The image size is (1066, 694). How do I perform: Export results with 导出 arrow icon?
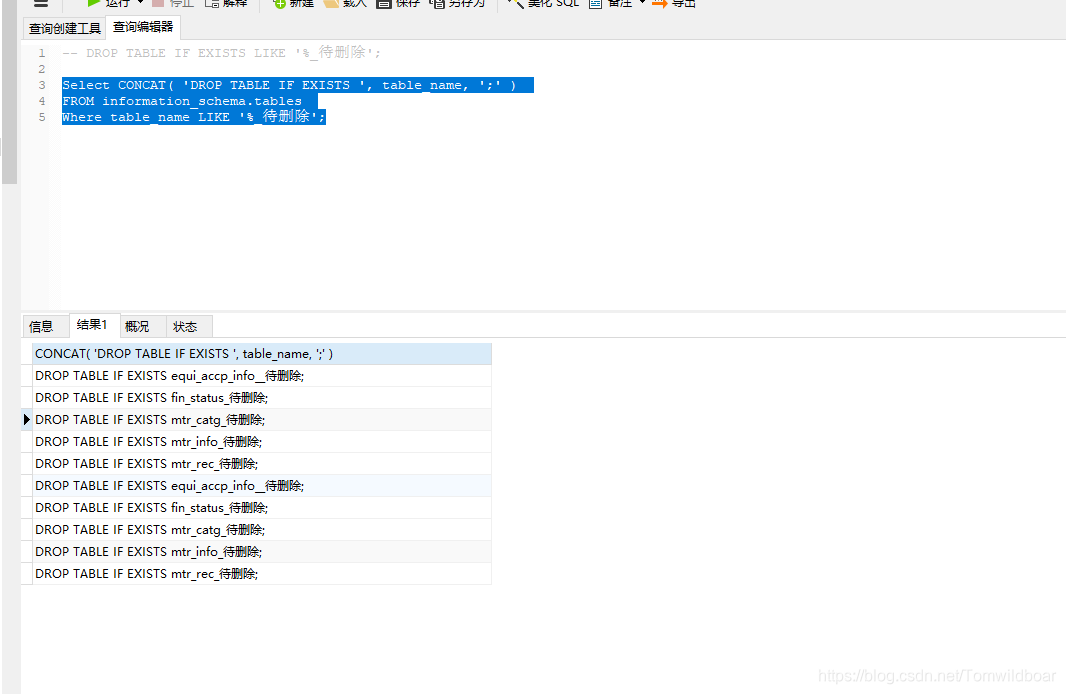[659, 3]
